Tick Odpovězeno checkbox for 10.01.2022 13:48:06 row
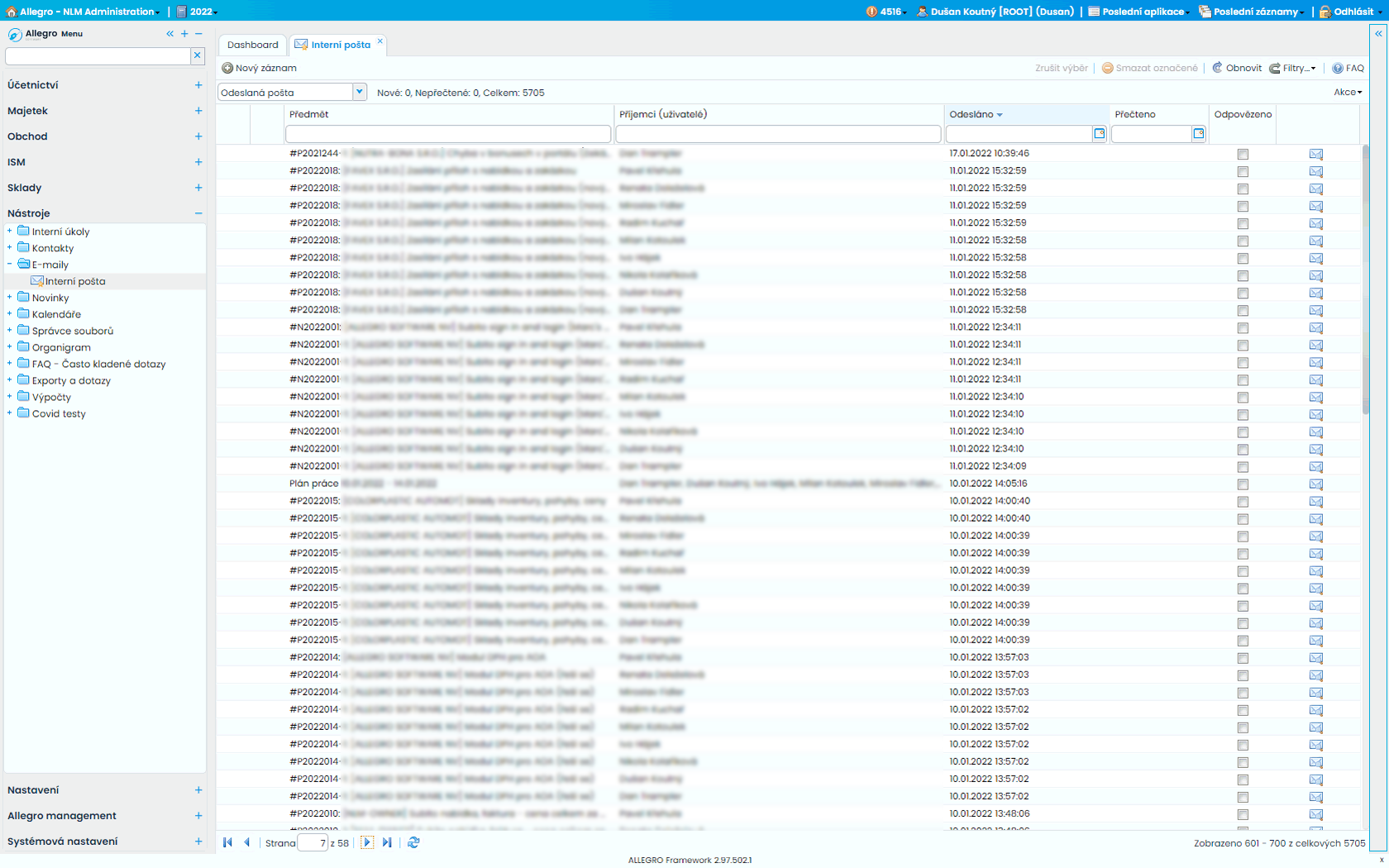Image resolution: width=1389 pixels, height=868 pixels. 1243,814
